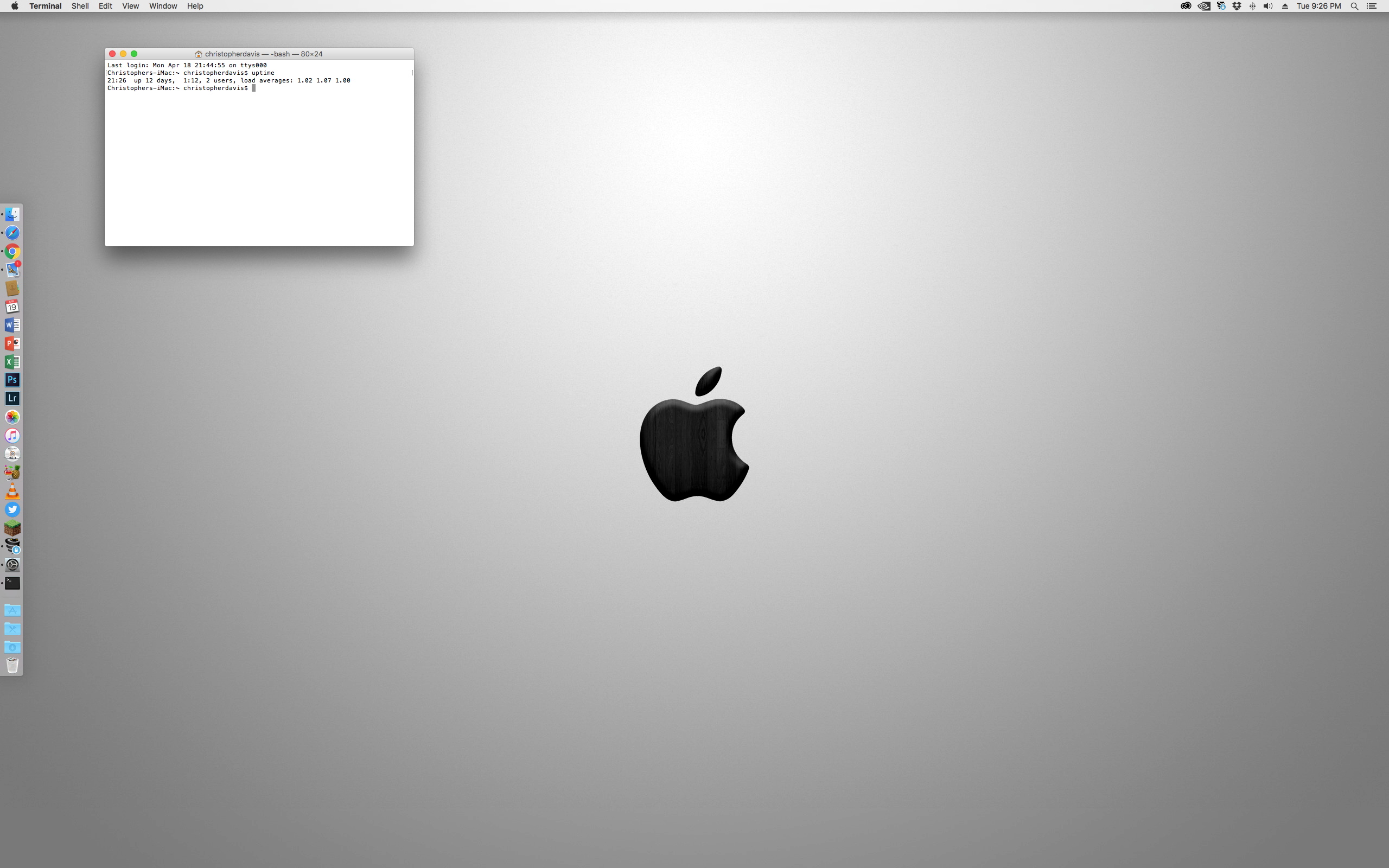Screen dimensions: 1389x868
Task: Click the home proxy icon in Terminal title
Action: 199,54
